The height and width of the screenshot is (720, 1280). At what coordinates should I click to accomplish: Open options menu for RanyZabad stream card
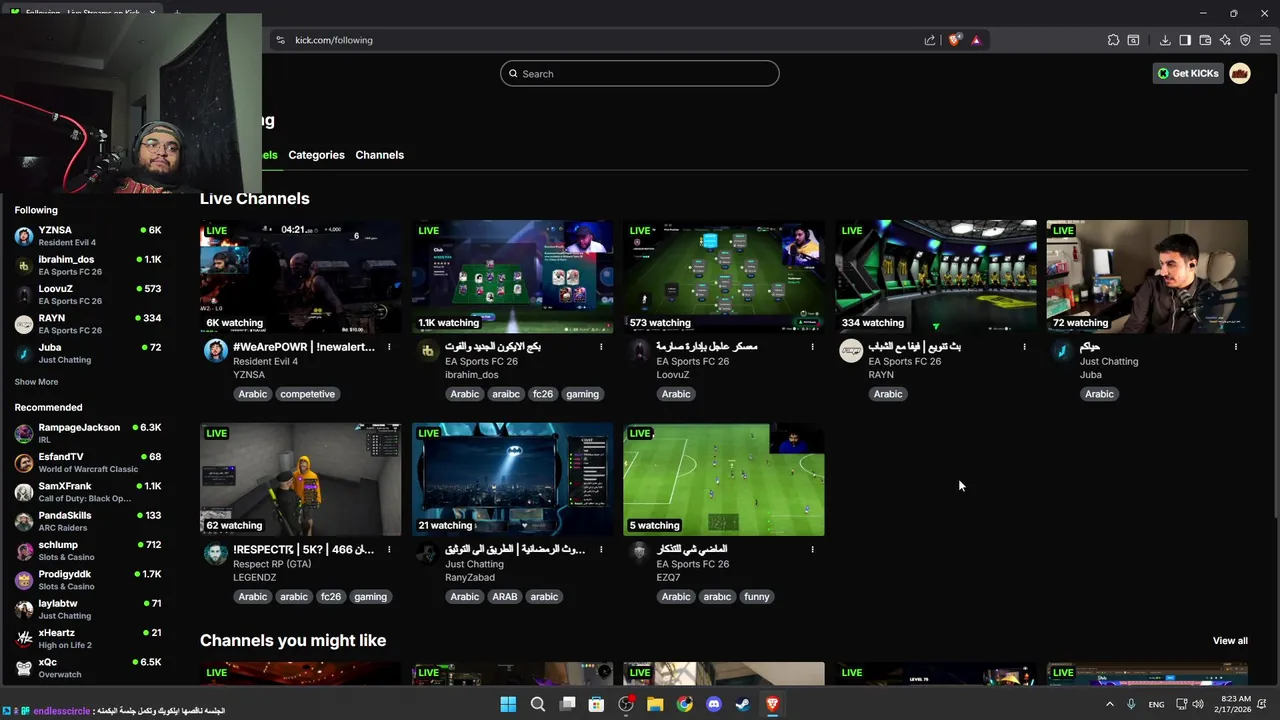[601, 549]
